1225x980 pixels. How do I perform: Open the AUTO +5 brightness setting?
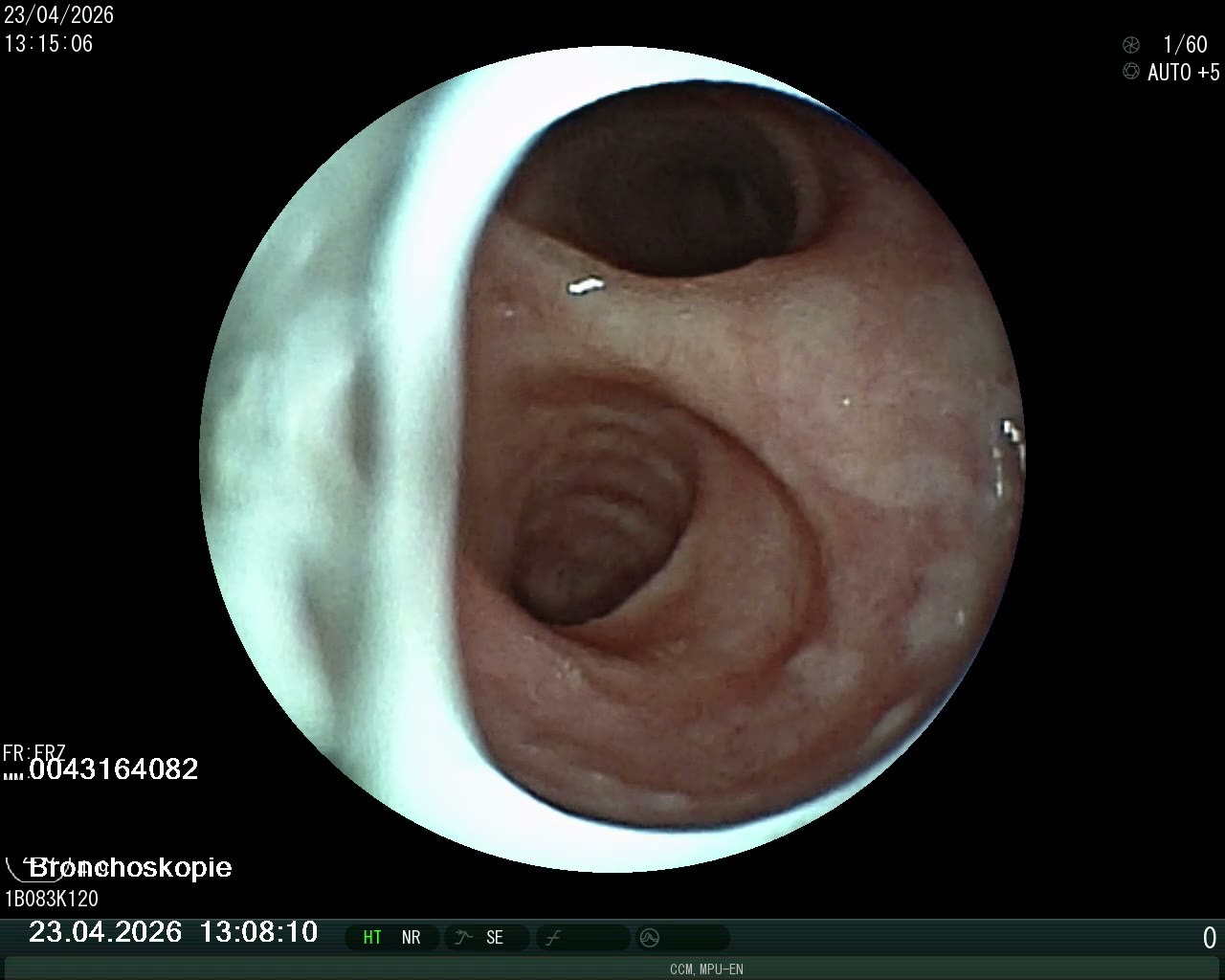[x=1183, y=73]
